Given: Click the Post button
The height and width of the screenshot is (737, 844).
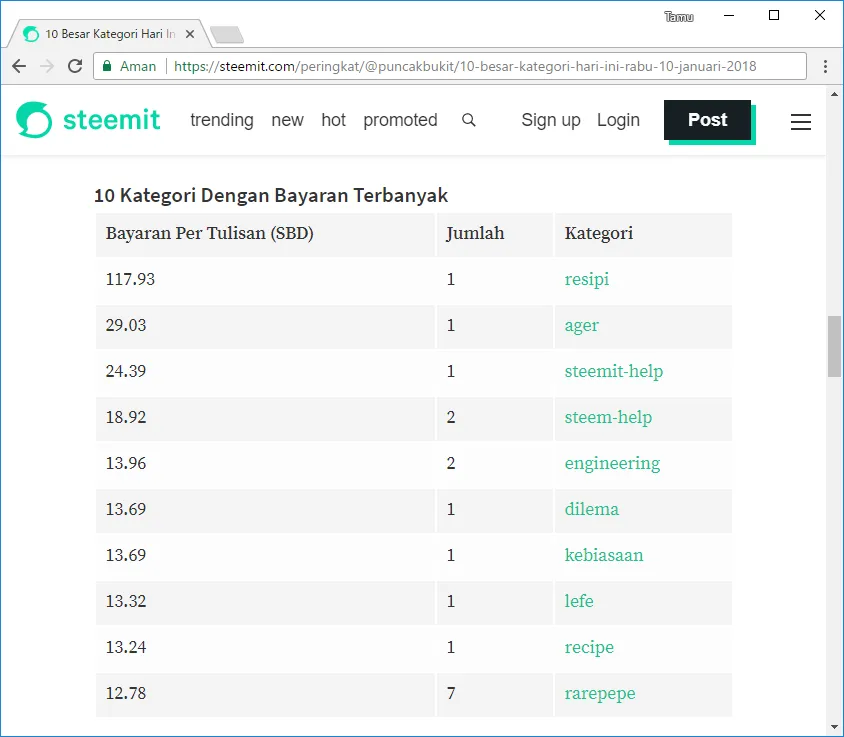Looking at the screenshot, I should (x=707, y=120).
